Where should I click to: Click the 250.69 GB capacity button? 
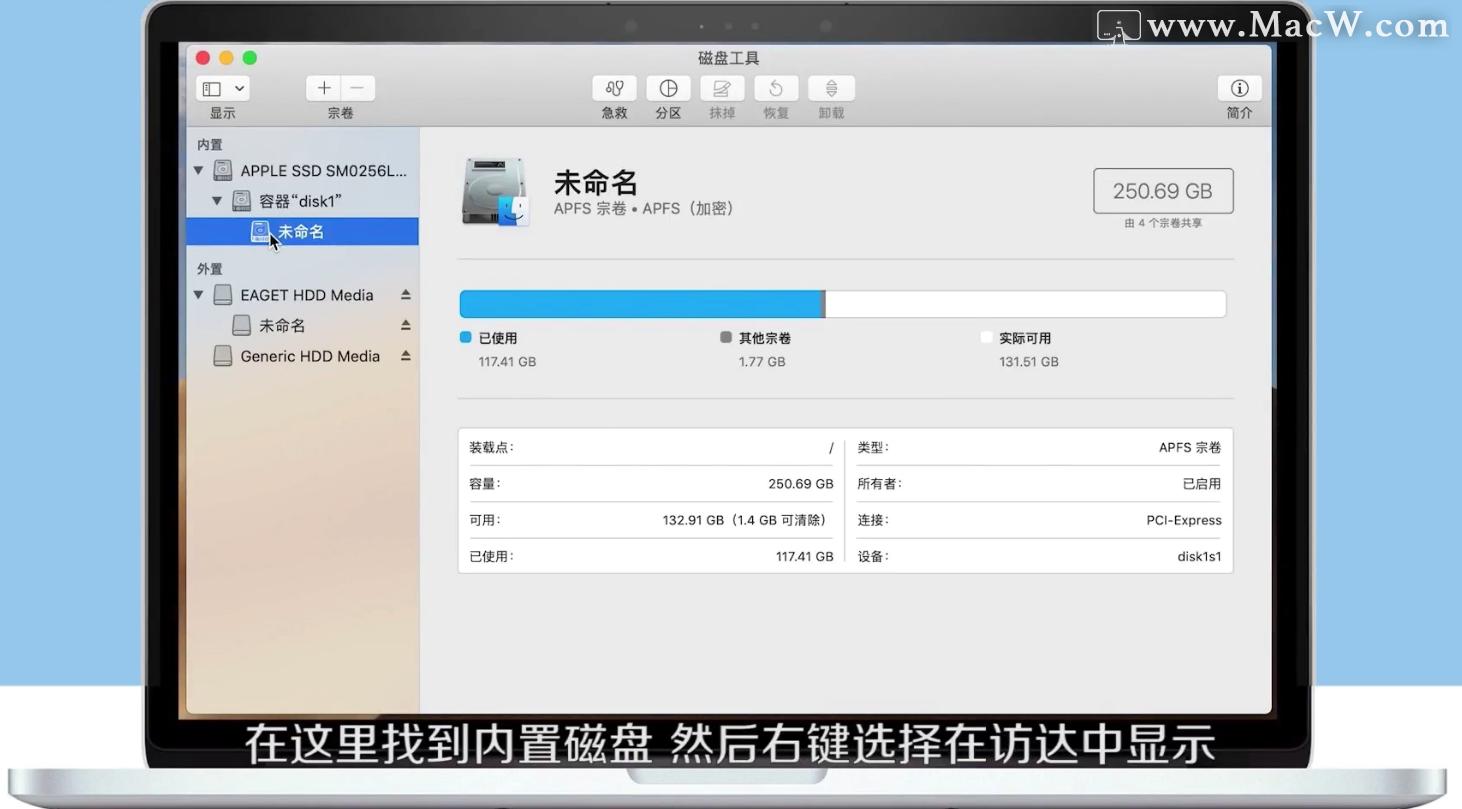pyautogui.click(x=1162, y=190)
